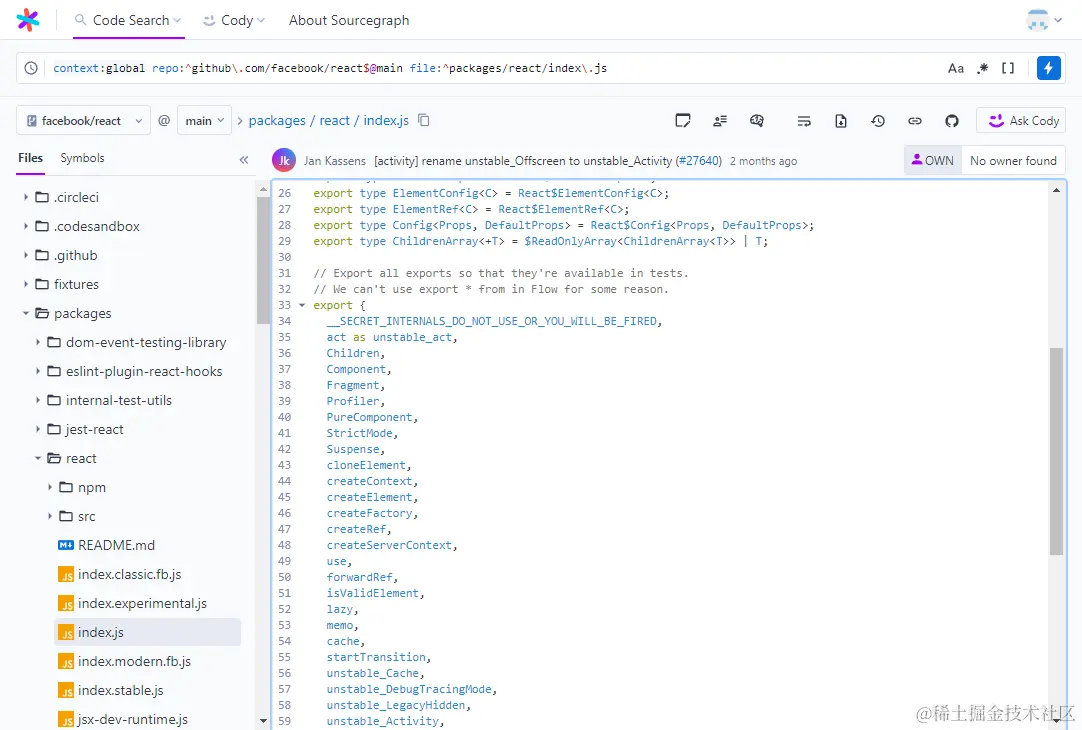The height and width of the screenshot is (730, 1082).
Task: Copy file path icon next to index.js
Action: pyautogui.click(x=424, y=120)
